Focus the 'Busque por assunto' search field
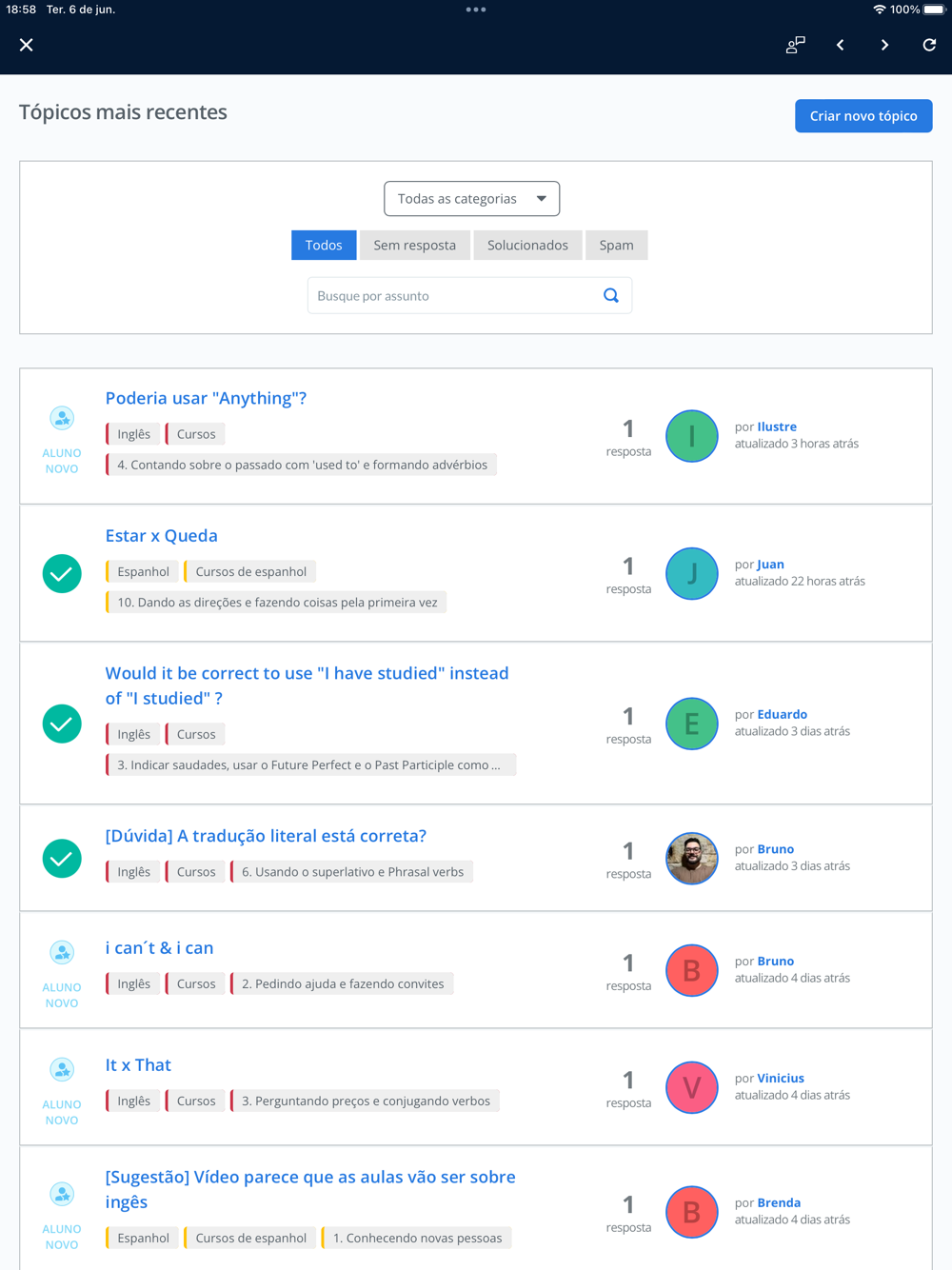This screenshot has height=1270, width=952. (x=453, y=296)
